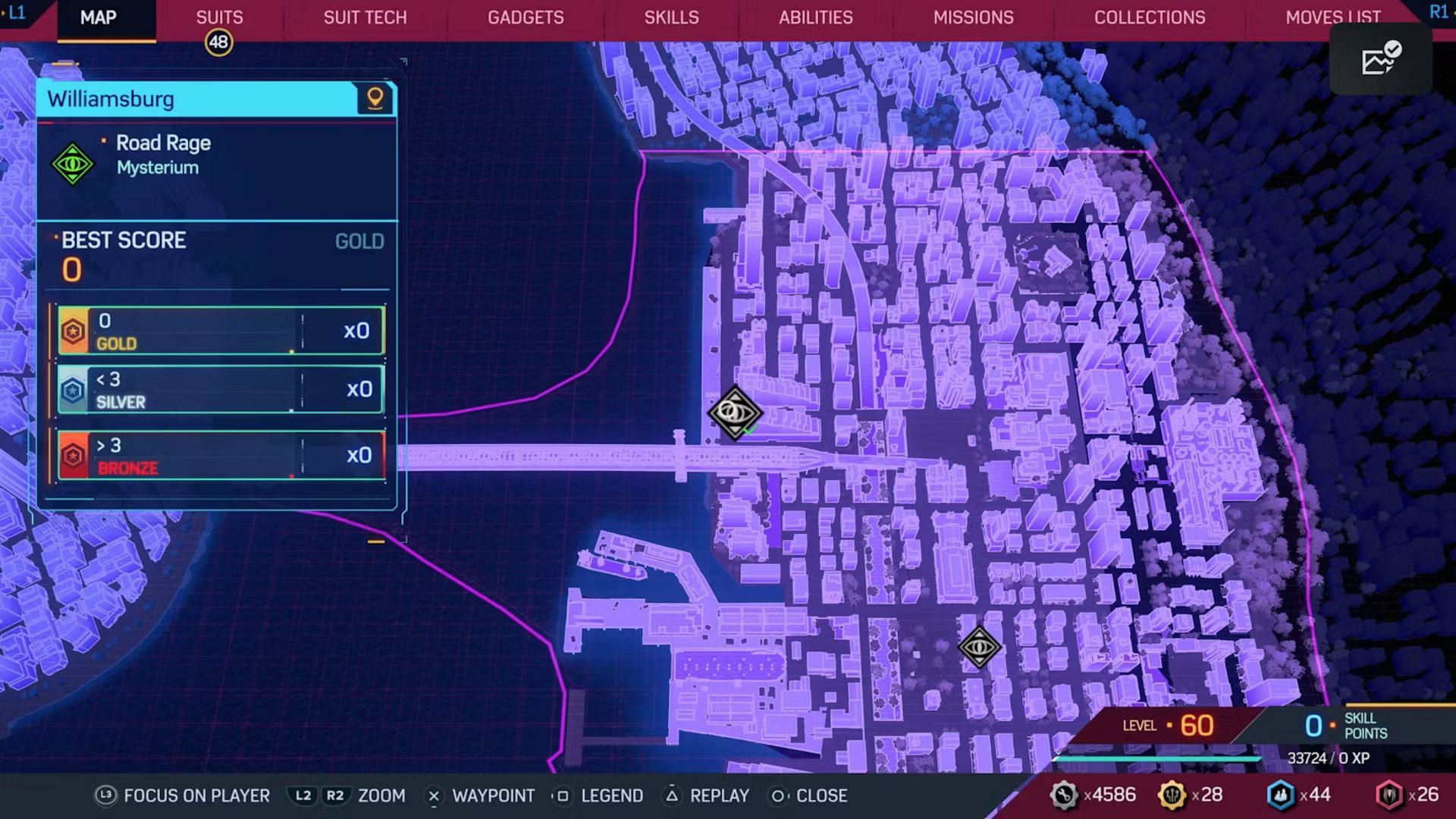
Task: Click the bronze medal icon
Action: point(74,456)
